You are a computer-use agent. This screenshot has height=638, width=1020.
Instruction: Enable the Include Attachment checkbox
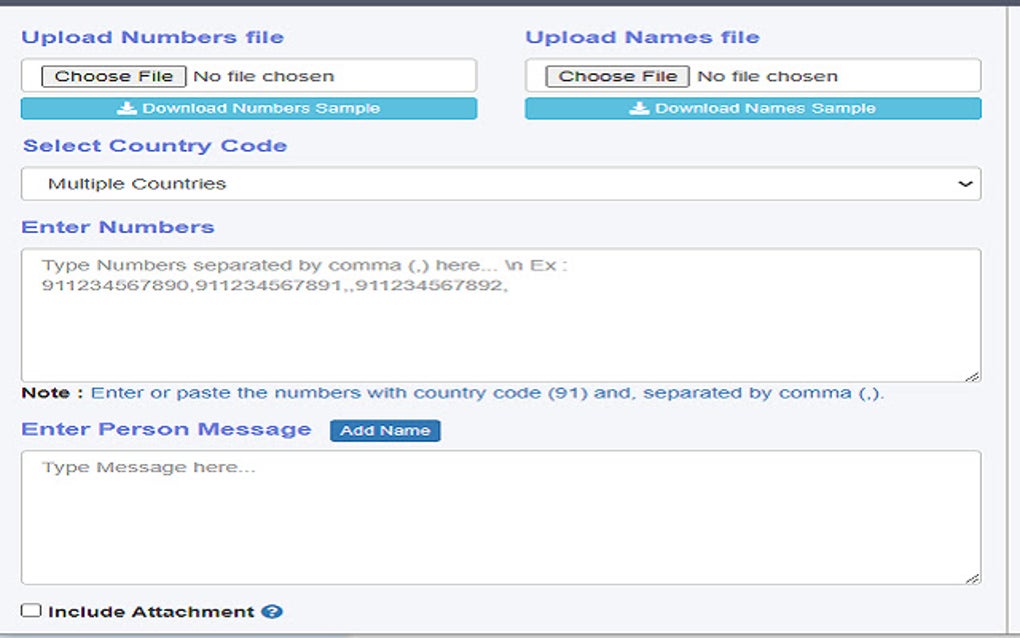(31, 611)
